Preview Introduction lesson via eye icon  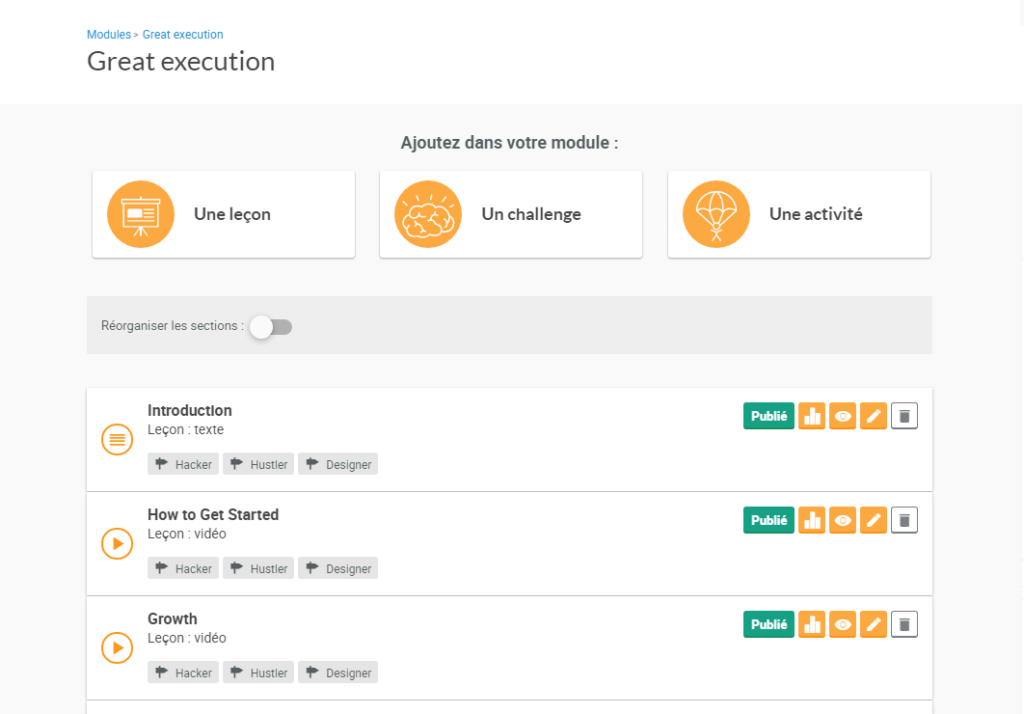[x=843, y=416]
